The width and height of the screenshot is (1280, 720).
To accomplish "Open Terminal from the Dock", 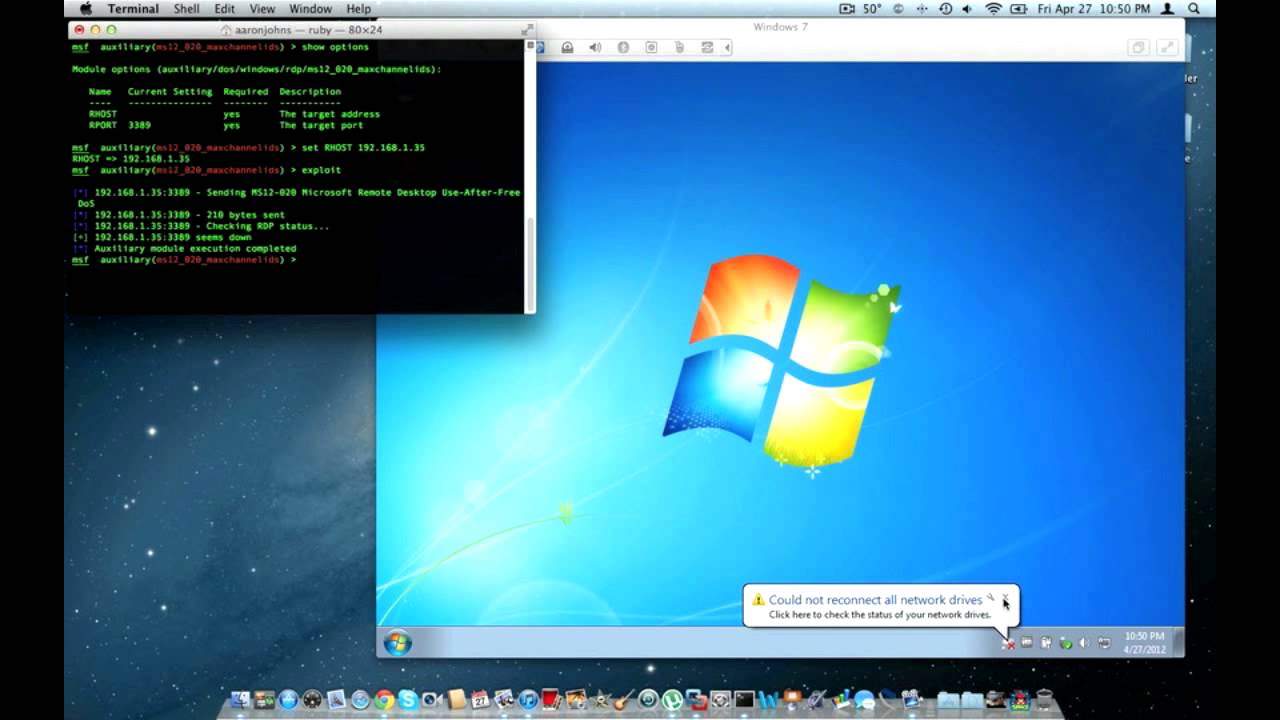I will coord(744,700).
